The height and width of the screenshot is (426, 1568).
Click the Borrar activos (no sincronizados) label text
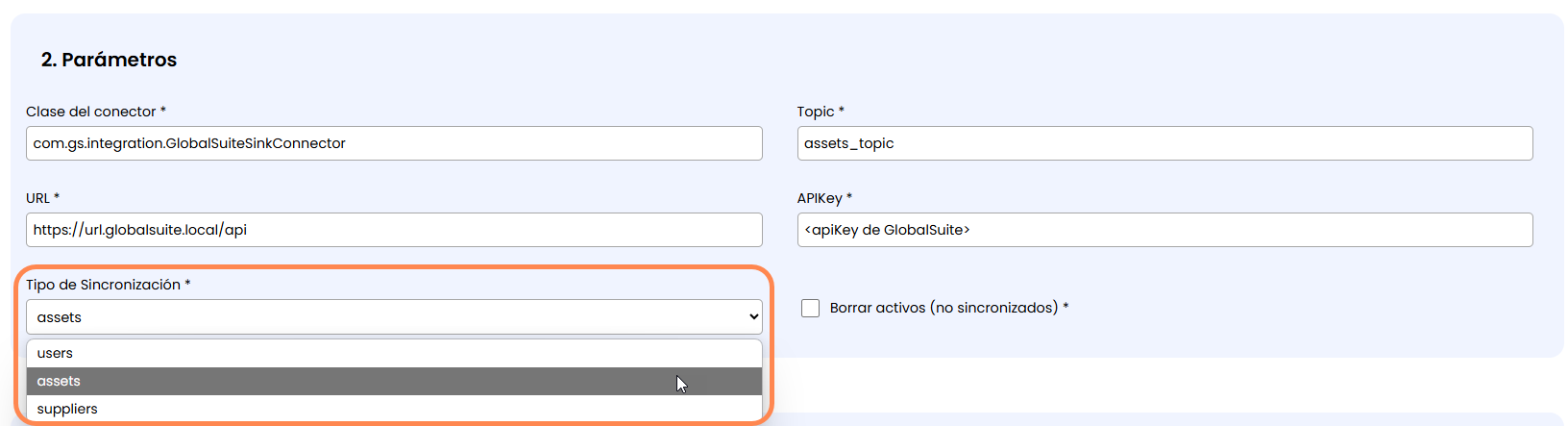(943, 308)
